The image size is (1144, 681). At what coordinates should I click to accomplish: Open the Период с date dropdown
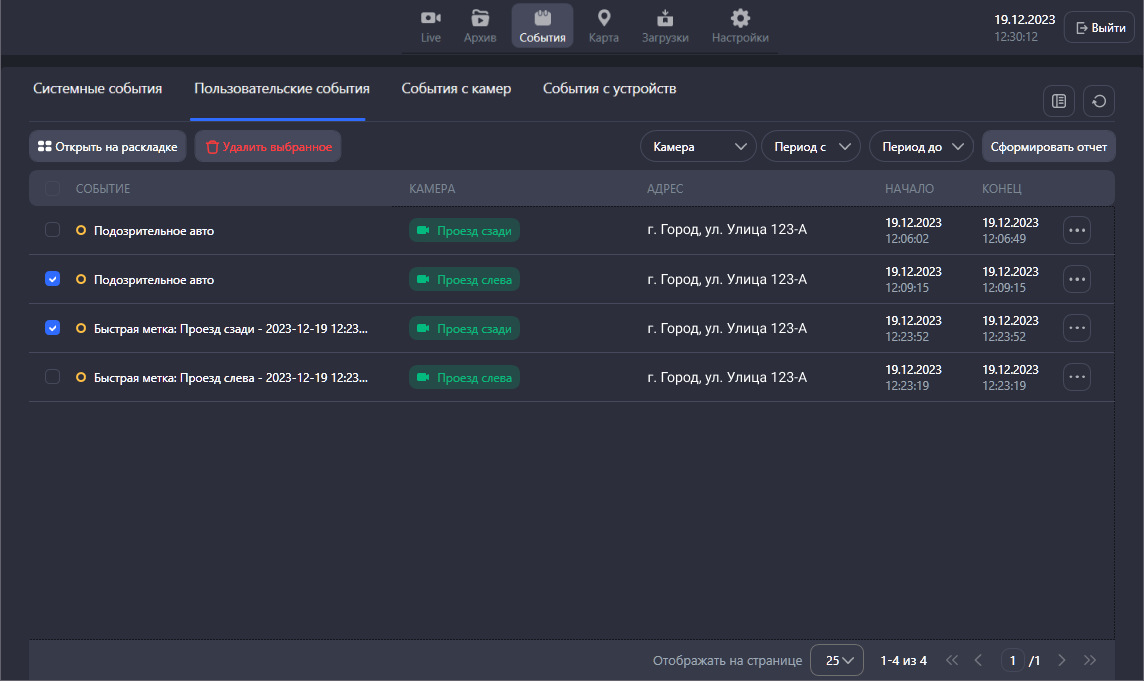(x=811, y=147)
